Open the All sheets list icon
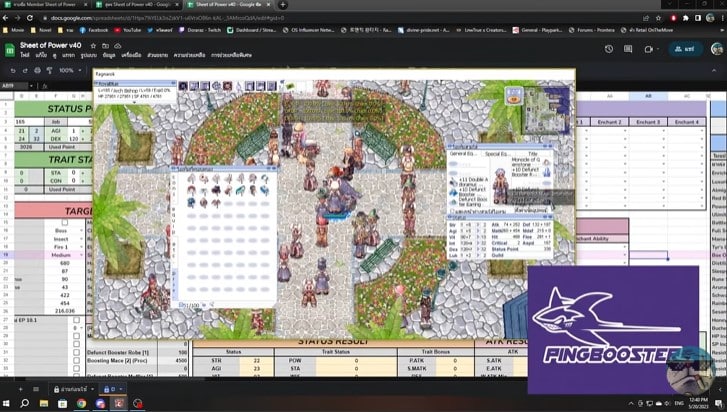This screenshot has height=412, width=727. 36,389
